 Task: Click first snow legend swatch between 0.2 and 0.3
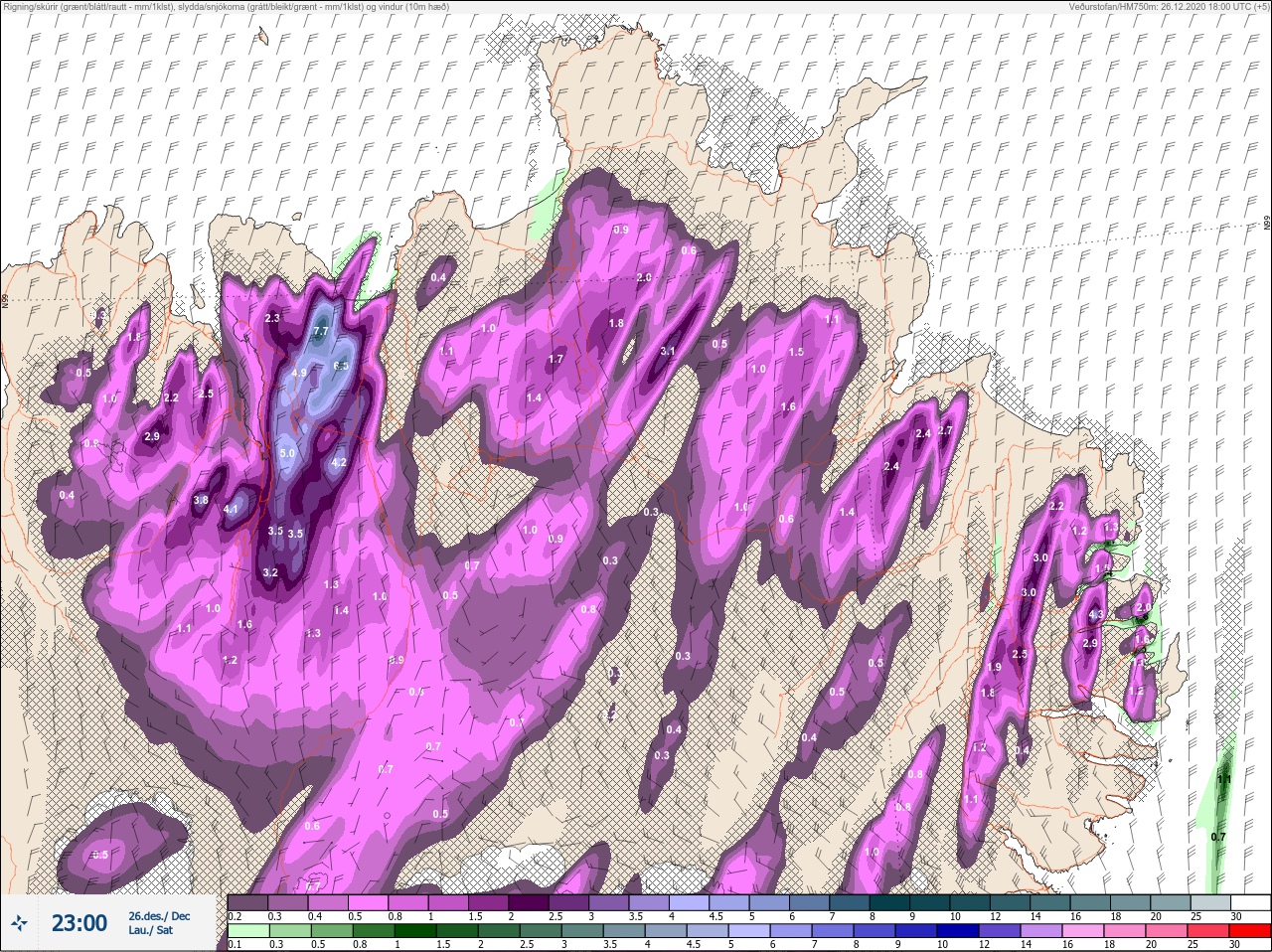[247, 902]
